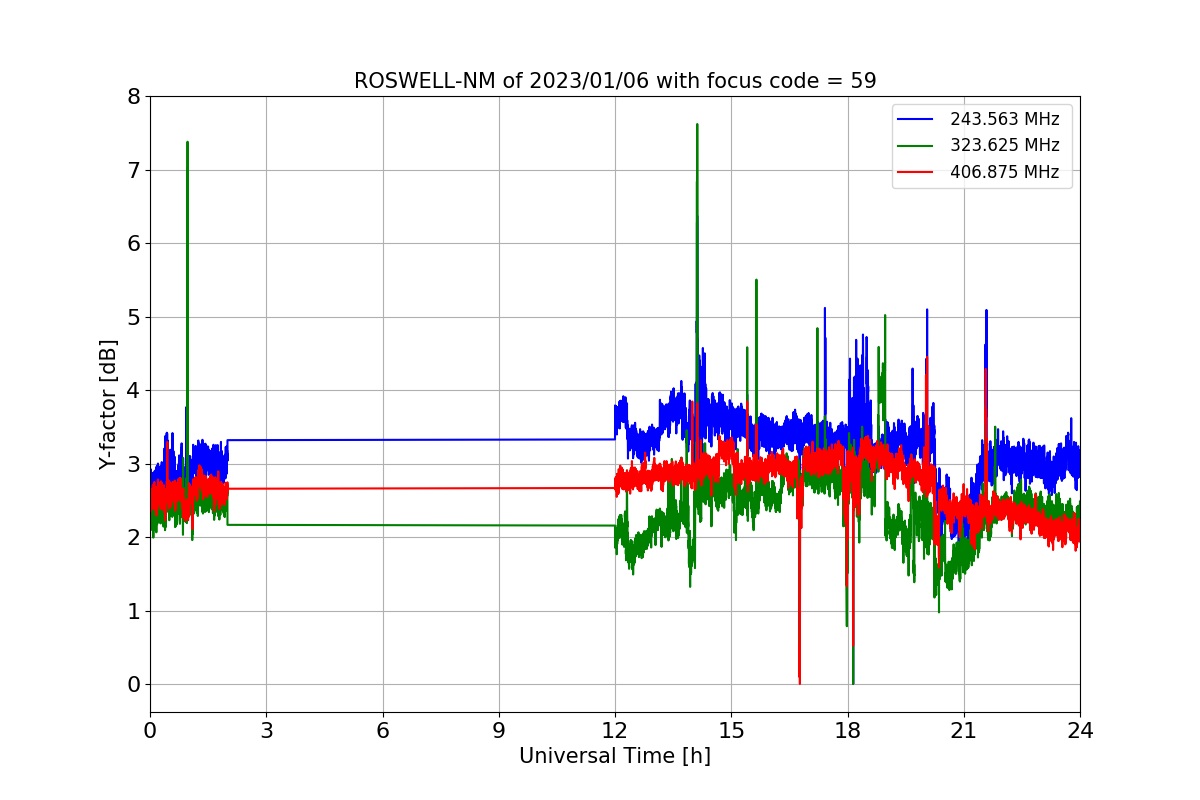This screenshot has height=800, width=1200.
Task: Click x-axis tick label 24
Action: click(1080, 731)
